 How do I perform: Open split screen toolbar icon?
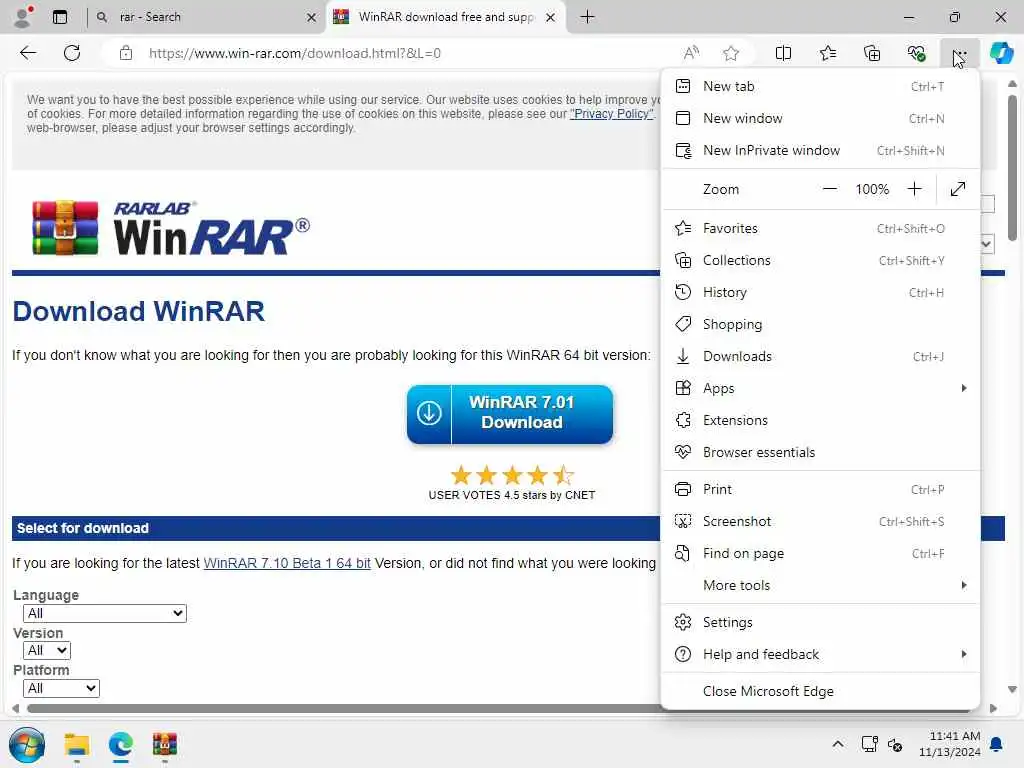click(x=783, y=53)
